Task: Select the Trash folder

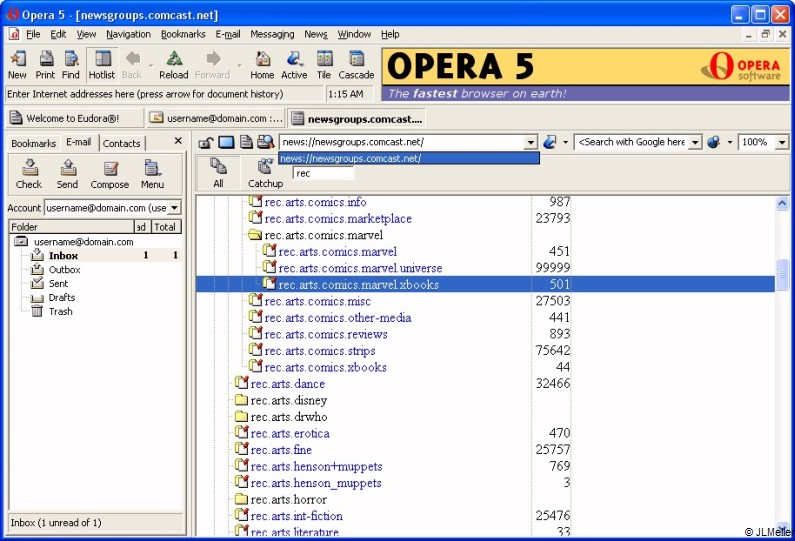Action: [61, 311]
